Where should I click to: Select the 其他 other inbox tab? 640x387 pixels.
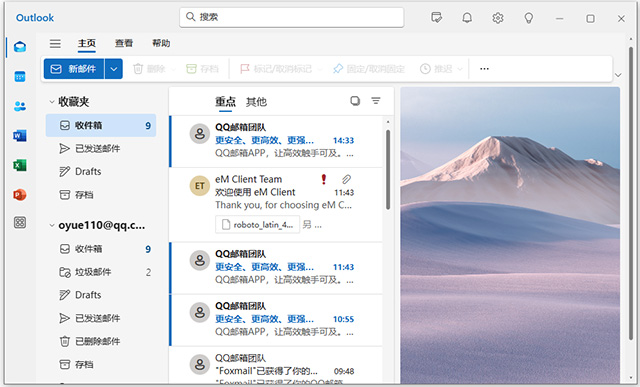pyautogui.click(x=256, y=102)
